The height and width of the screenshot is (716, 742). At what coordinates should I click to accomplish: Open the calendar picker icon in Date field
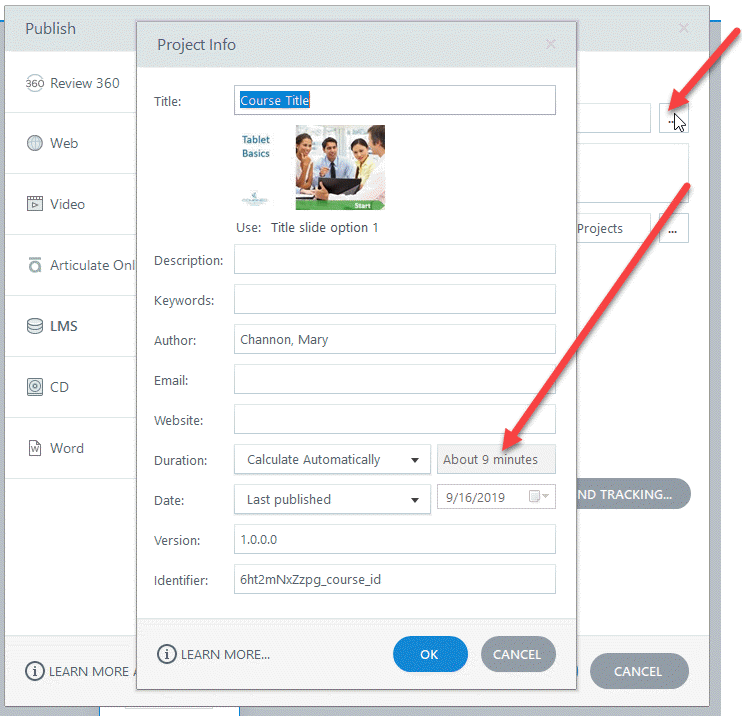tap(534, 496)
